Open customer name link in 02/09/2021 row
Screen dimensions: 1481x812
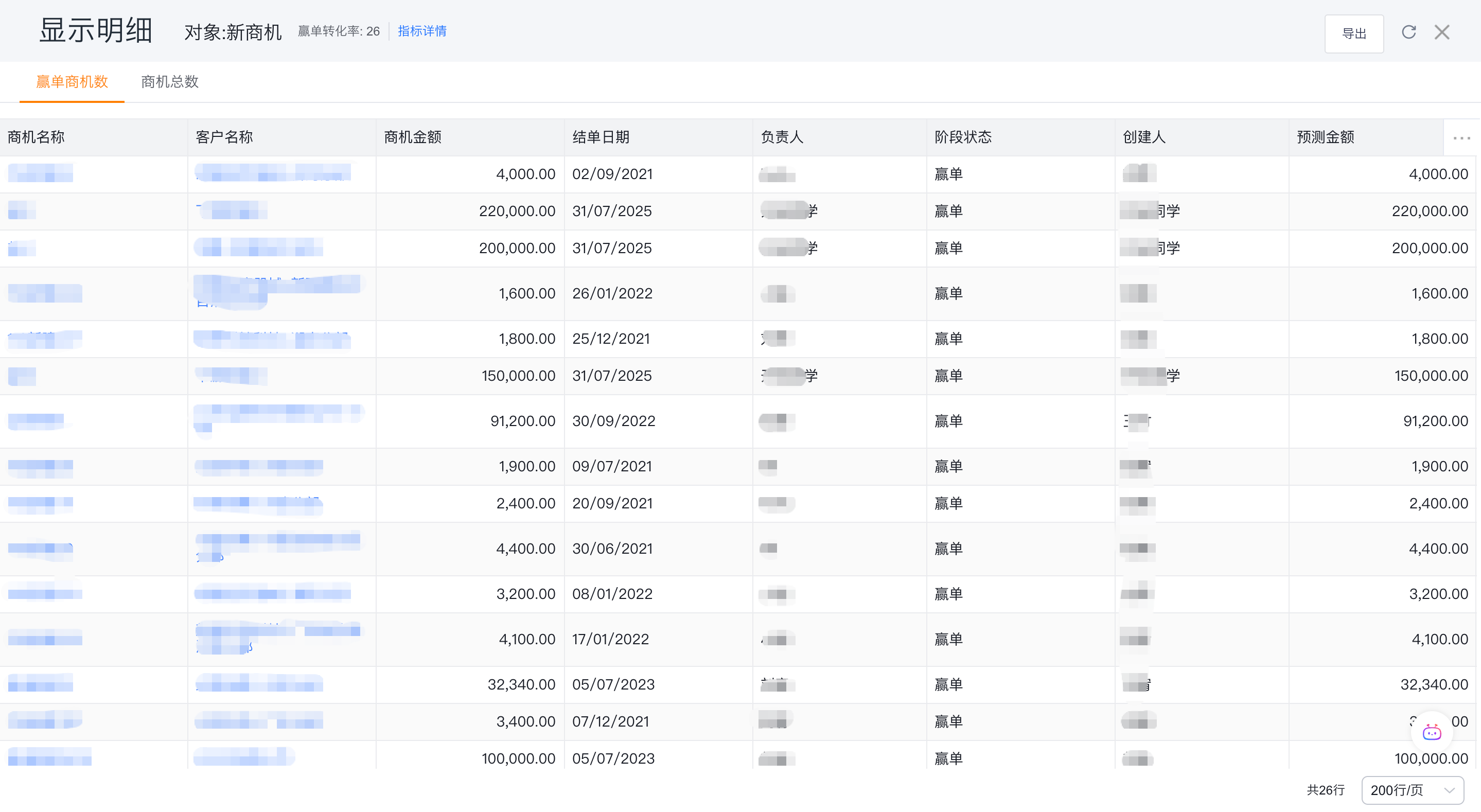273,172
